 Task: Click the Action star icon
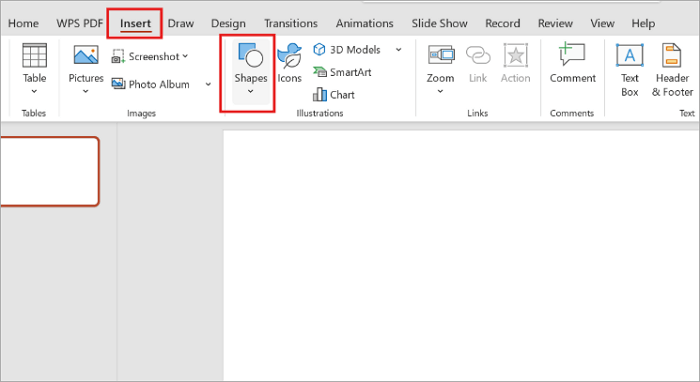pos(516,55)
